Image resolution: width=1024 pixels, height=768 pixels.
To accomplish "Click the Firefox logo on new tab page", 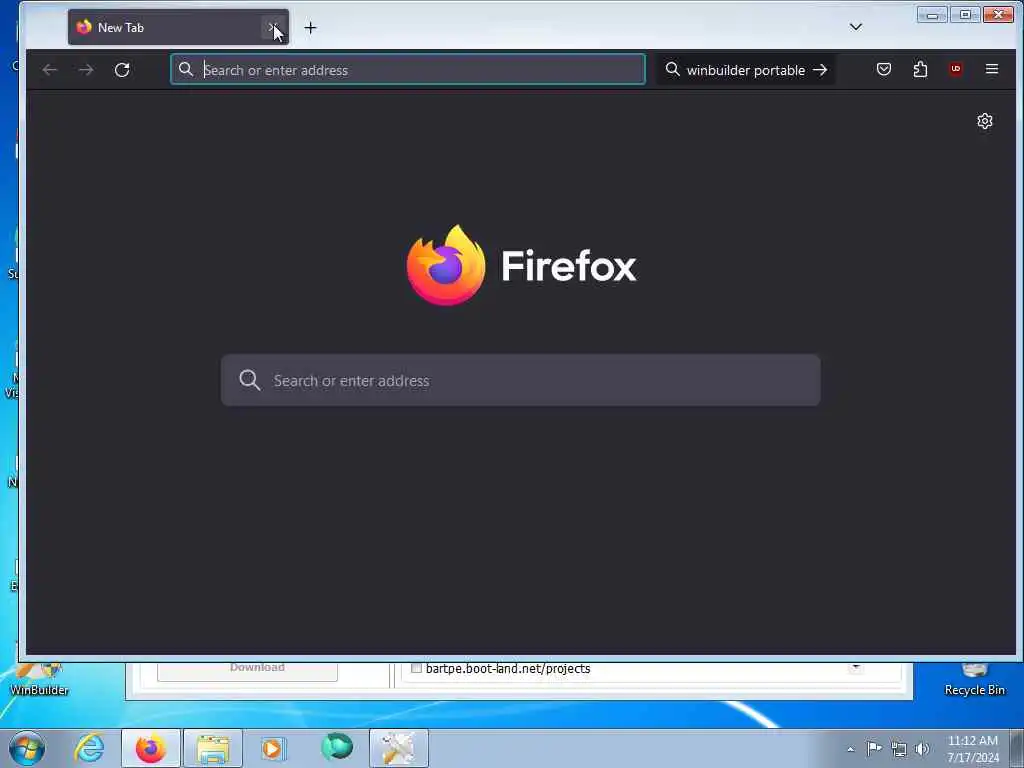I will click(x=520, y=265).
